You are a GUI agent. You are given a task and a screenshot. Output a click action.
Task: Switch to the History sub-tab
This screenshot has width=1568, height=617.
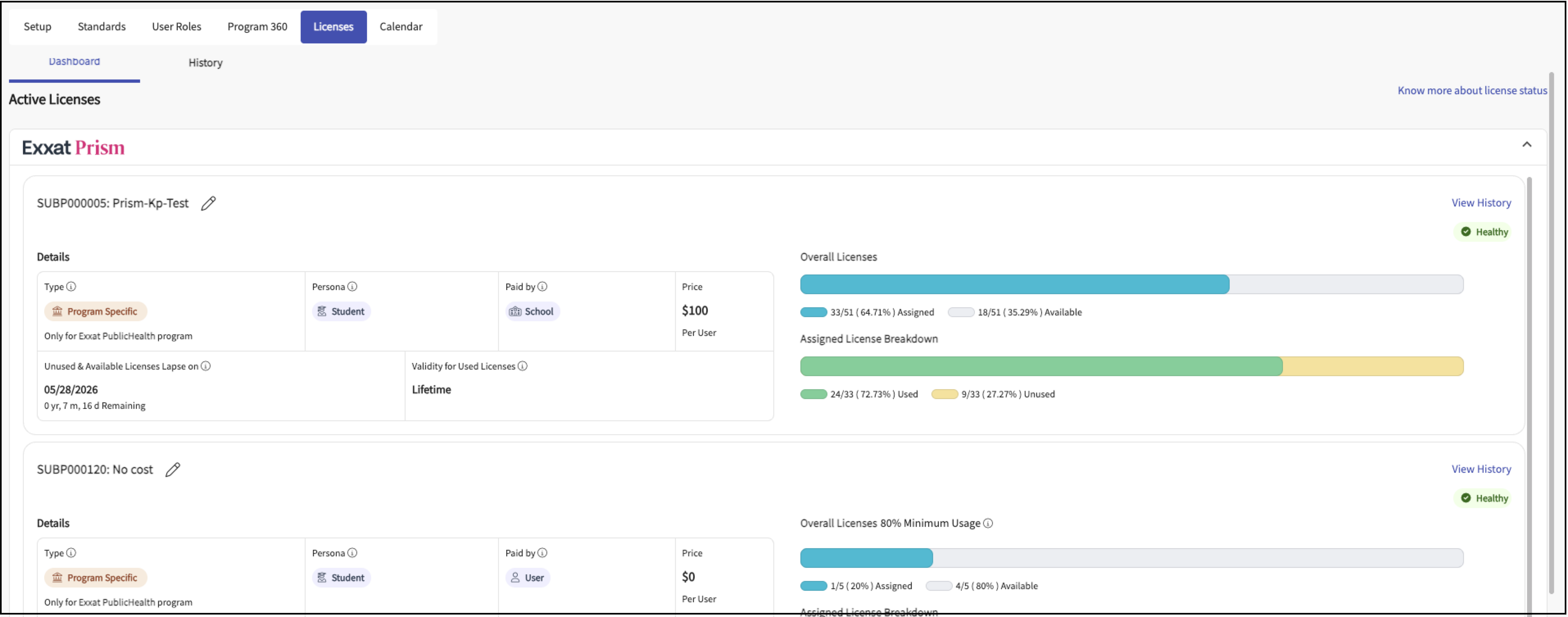pos(205,63)
